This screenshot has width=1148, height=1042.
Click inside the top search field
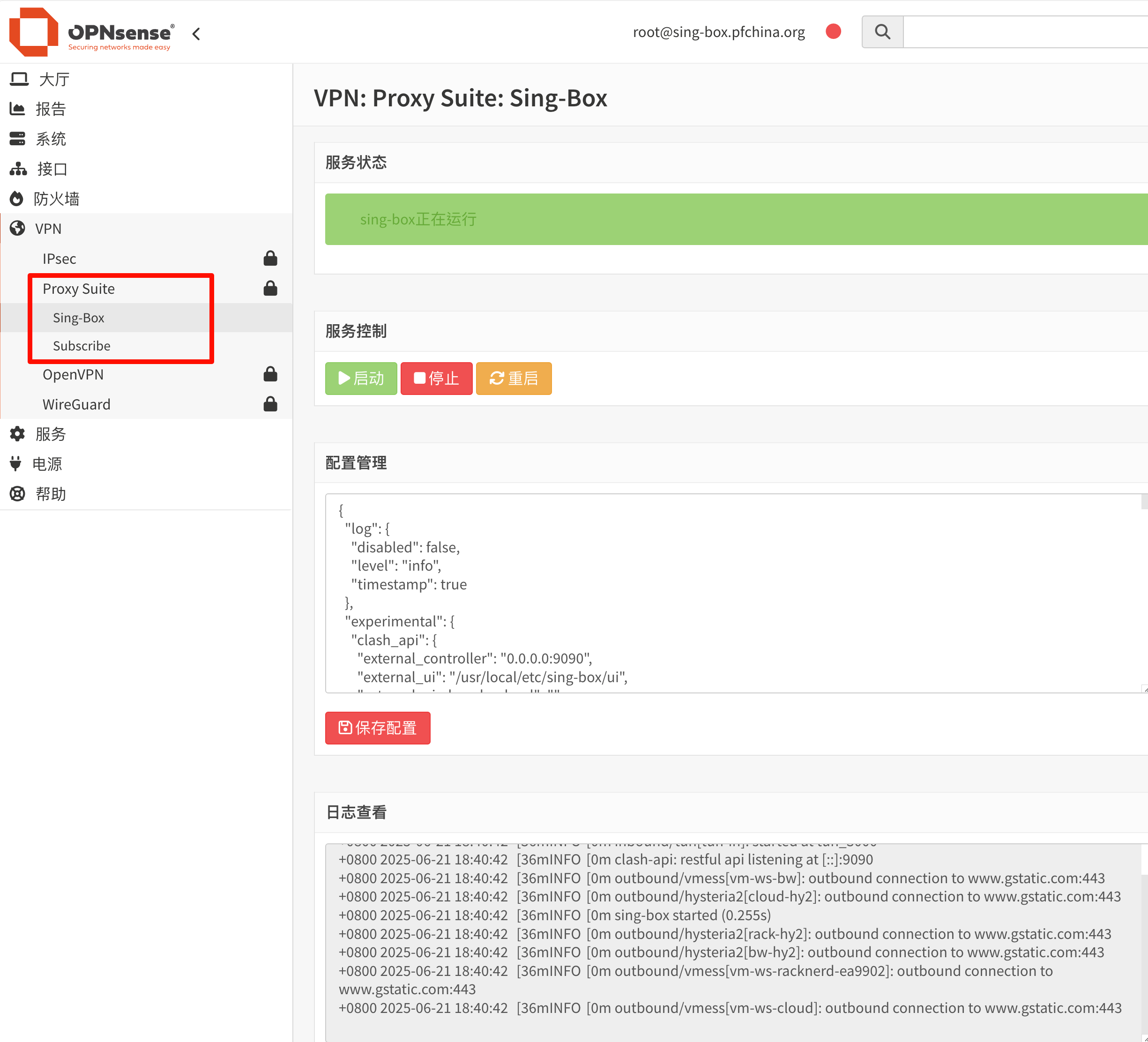click(1025, 32)
